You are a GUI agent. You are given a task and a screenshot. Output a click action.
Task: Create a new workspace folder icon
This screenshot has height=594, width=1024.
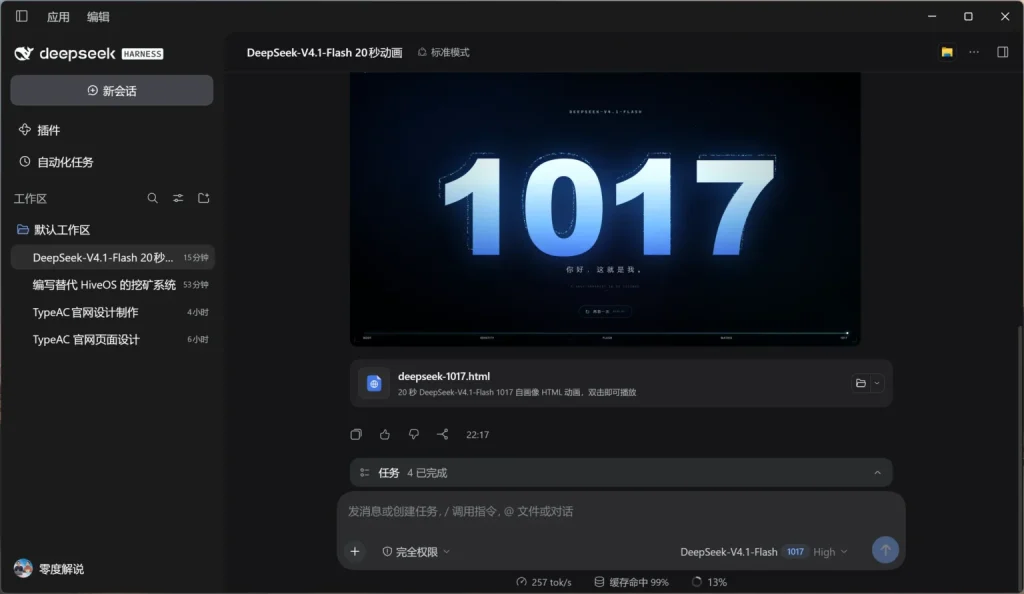pos(204,198)
